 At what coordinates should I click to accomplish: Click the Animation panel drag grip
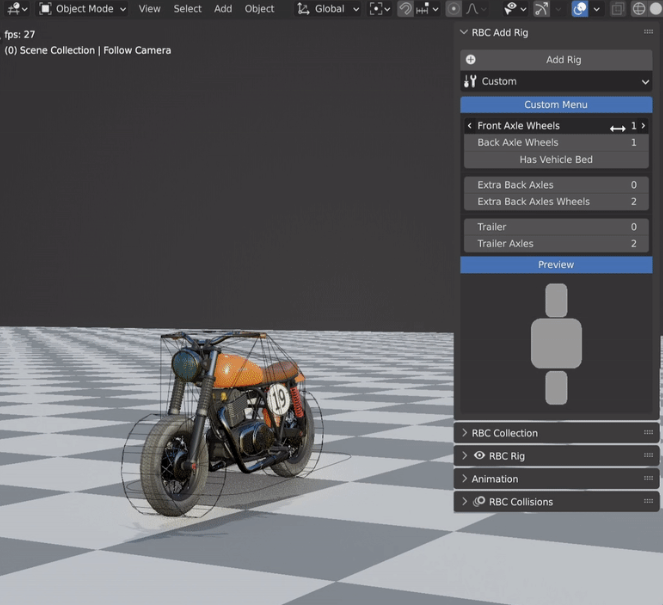click(648, 478)
